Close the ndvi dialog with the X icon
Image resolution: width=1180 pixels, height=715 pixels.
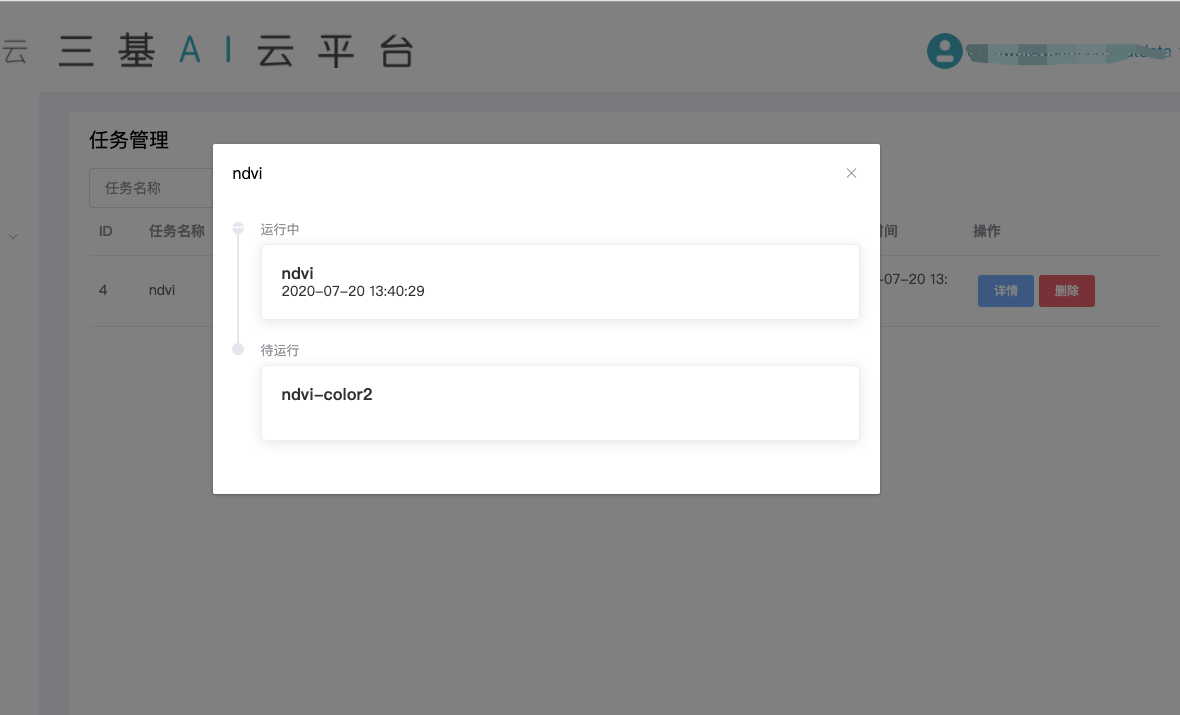[x=851, y=173]
